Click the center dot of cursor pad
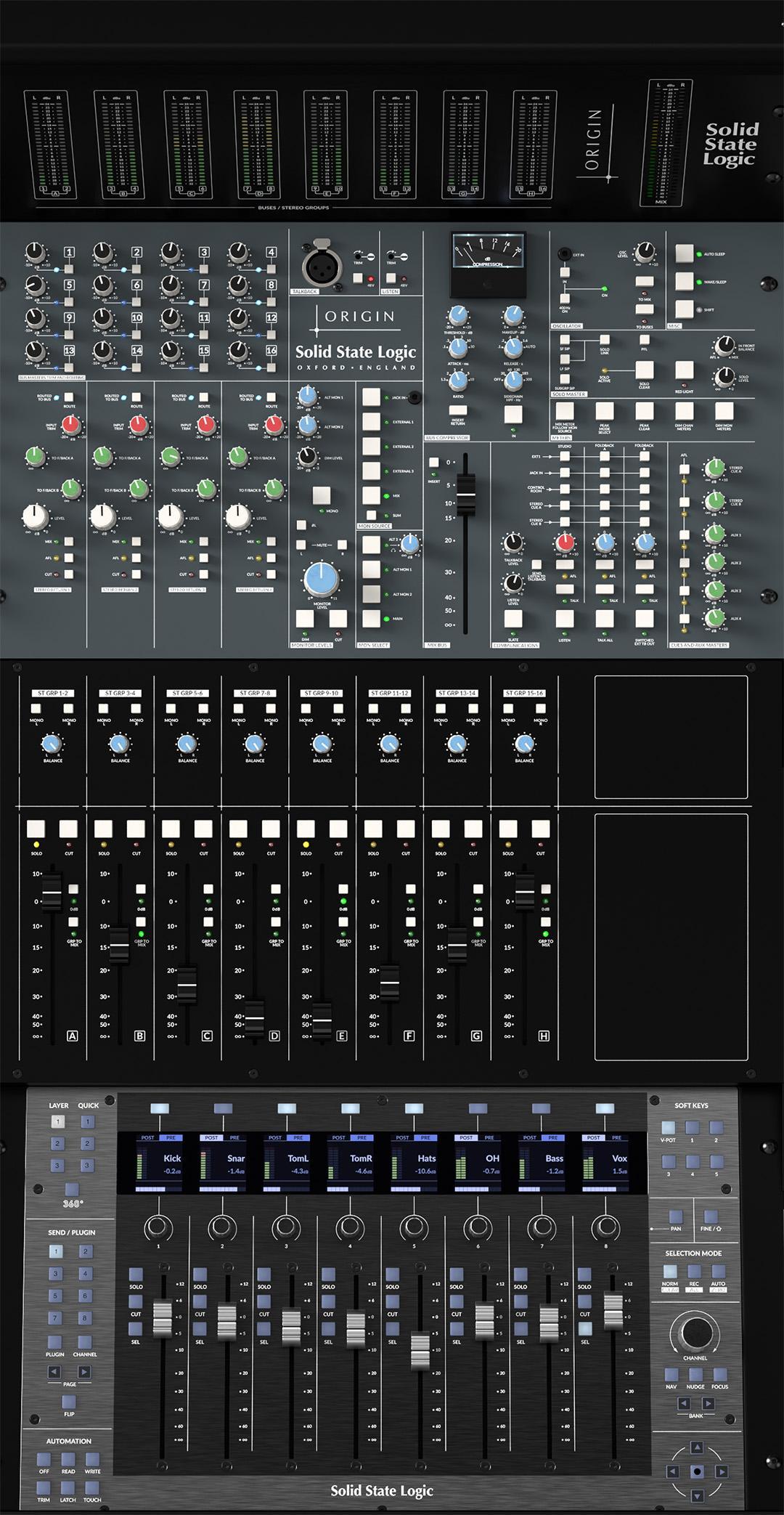 (x=697, y=1471)
